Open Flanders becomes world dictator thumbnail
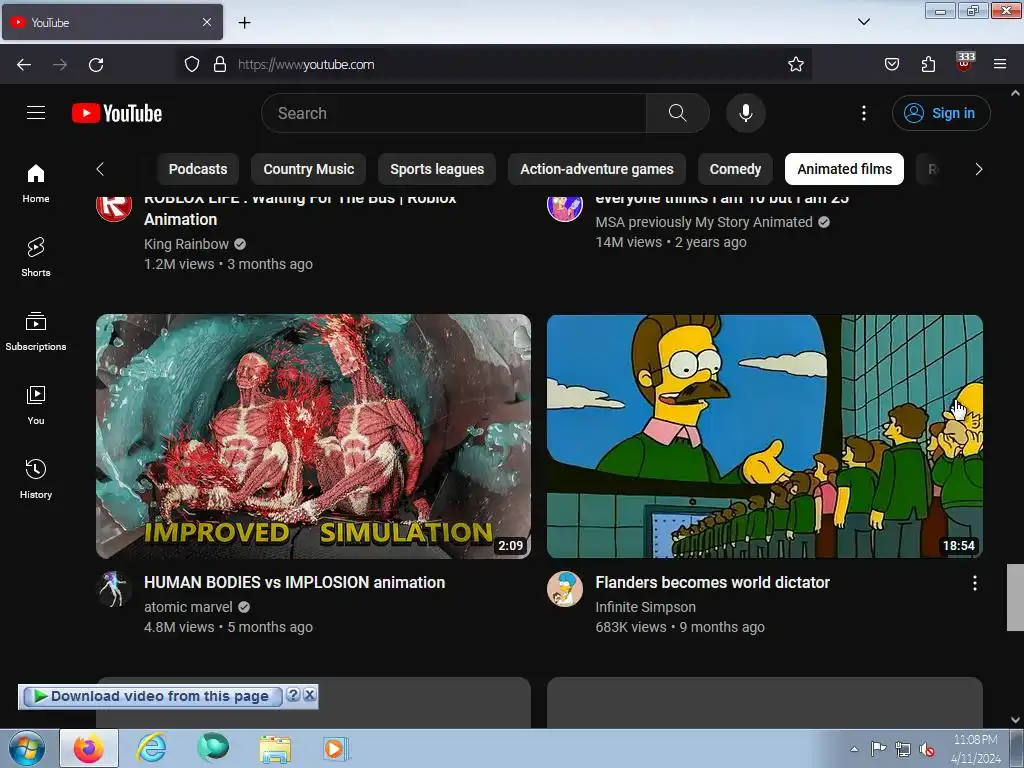 point(765,436)
